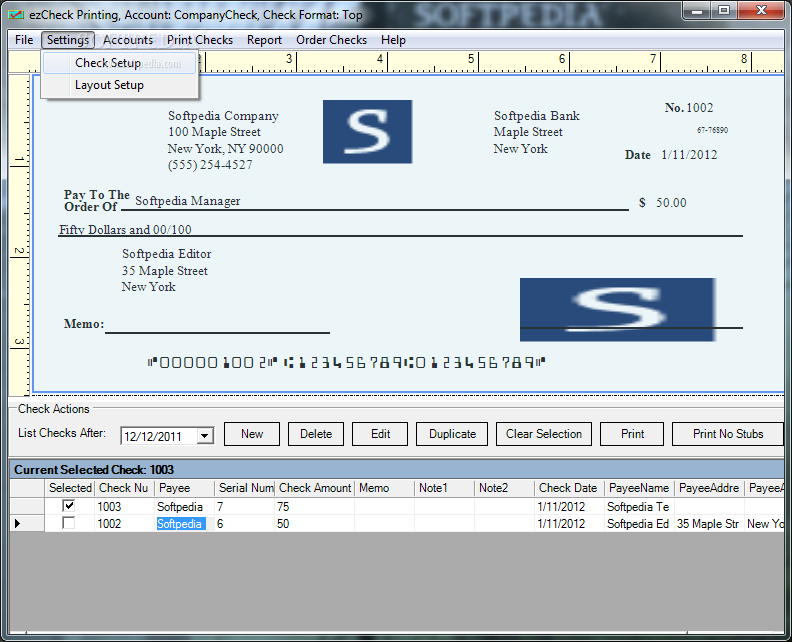
Task: Click the Print No Stubs button
Action: click(x=727, y=434)
